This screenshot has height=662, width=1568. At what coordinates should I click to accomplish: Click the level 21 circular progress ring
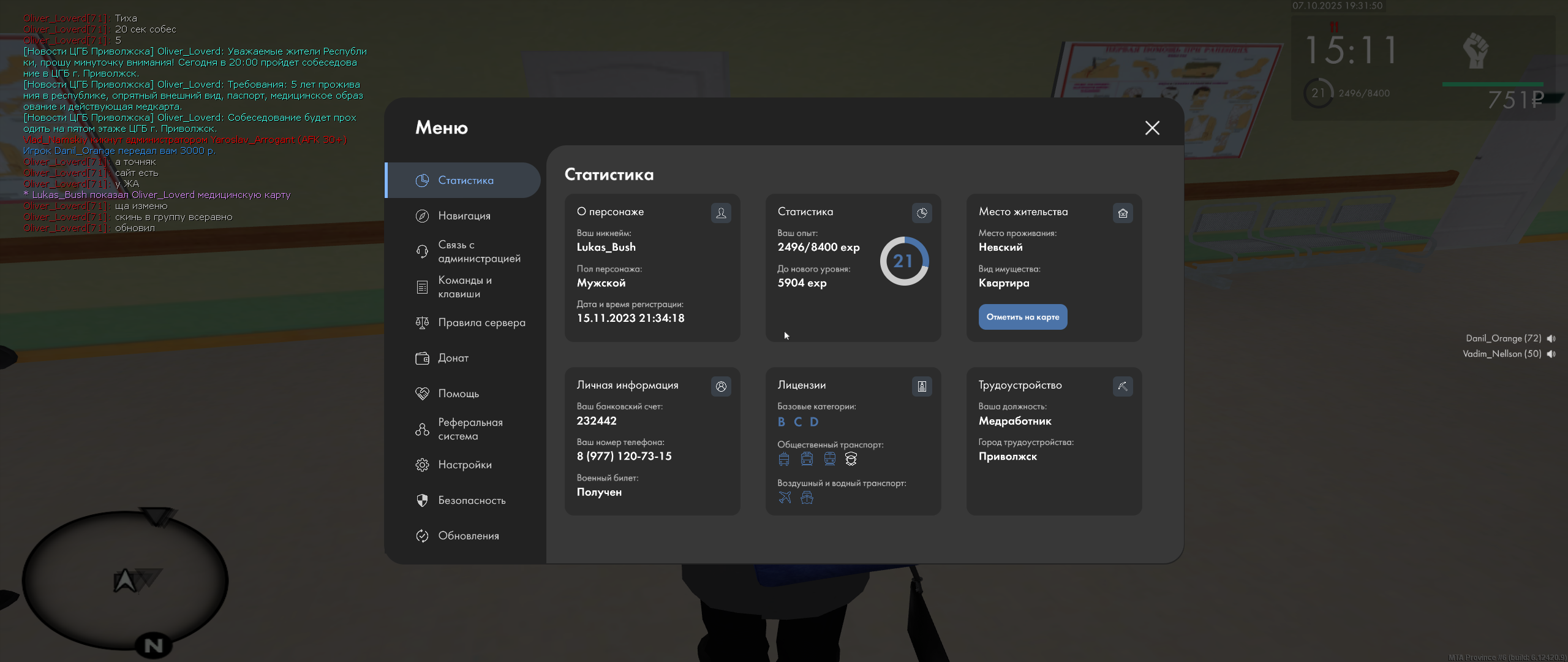coord(904,261)
